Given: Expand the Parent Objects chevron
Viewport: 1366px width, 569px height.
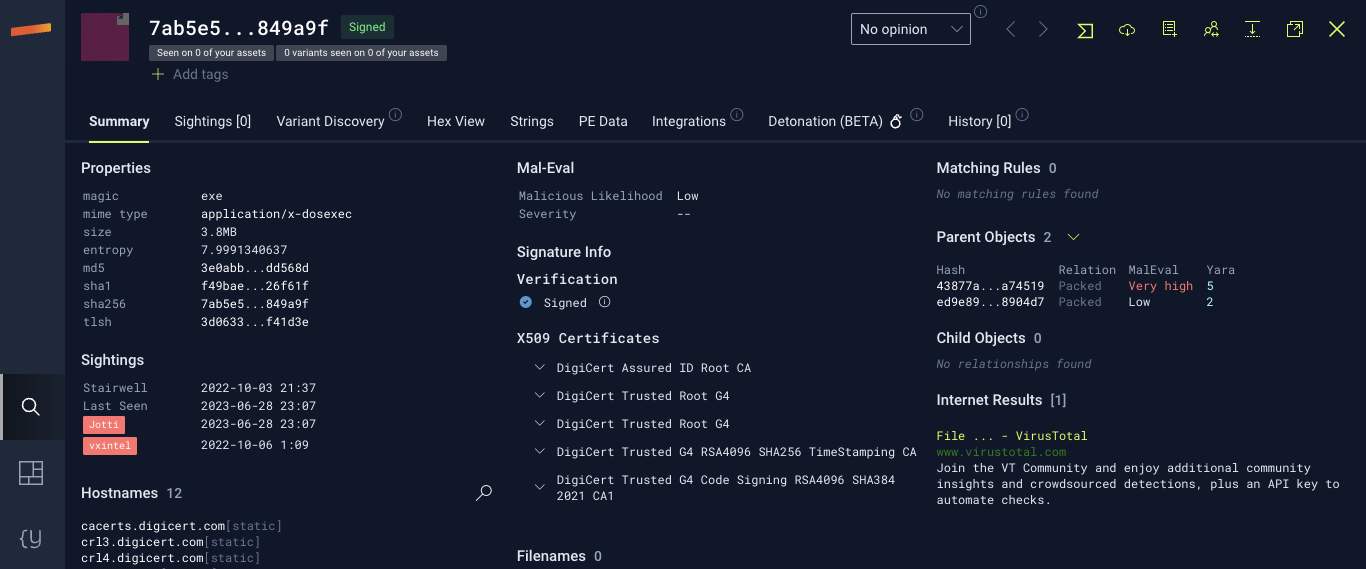Looking at the screenshot, I should pyautogui.click(x=1073, y=237).
